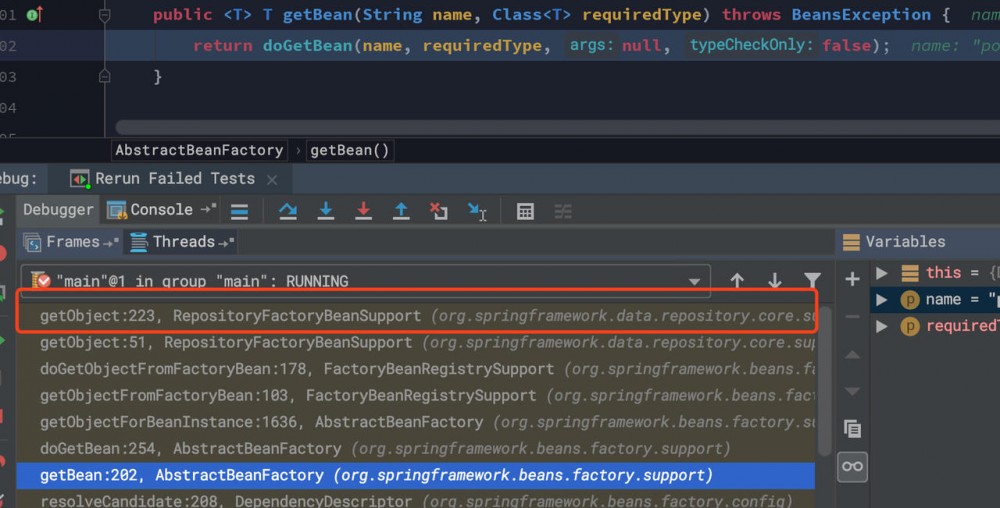Screen dimensions: 1000x508
Task: Select frame getObjectFromFactoryBean:103
Action: coord(416,396)
